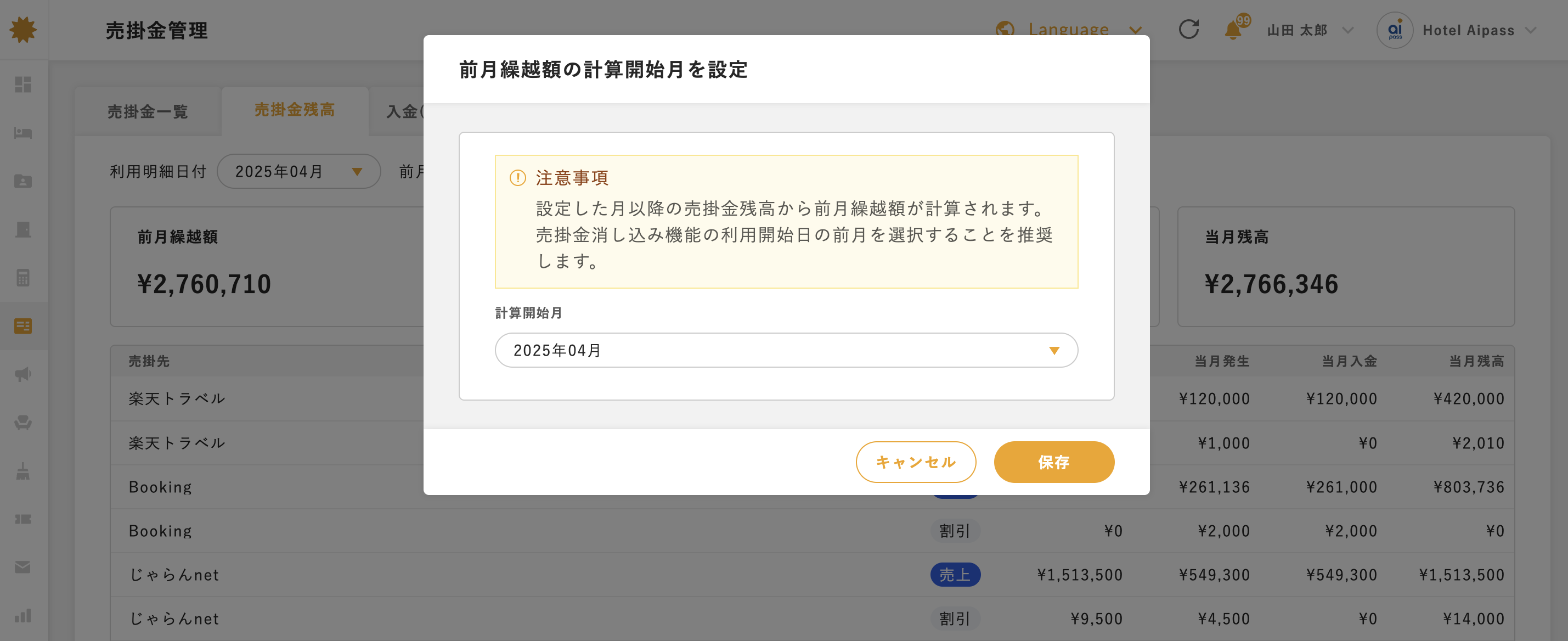
Task: Open the 計算開始月 month dropdown
Action: tap(786, 350)
